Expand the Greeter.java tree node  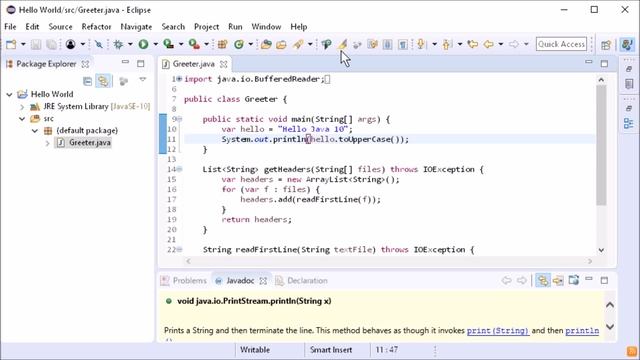47,143
